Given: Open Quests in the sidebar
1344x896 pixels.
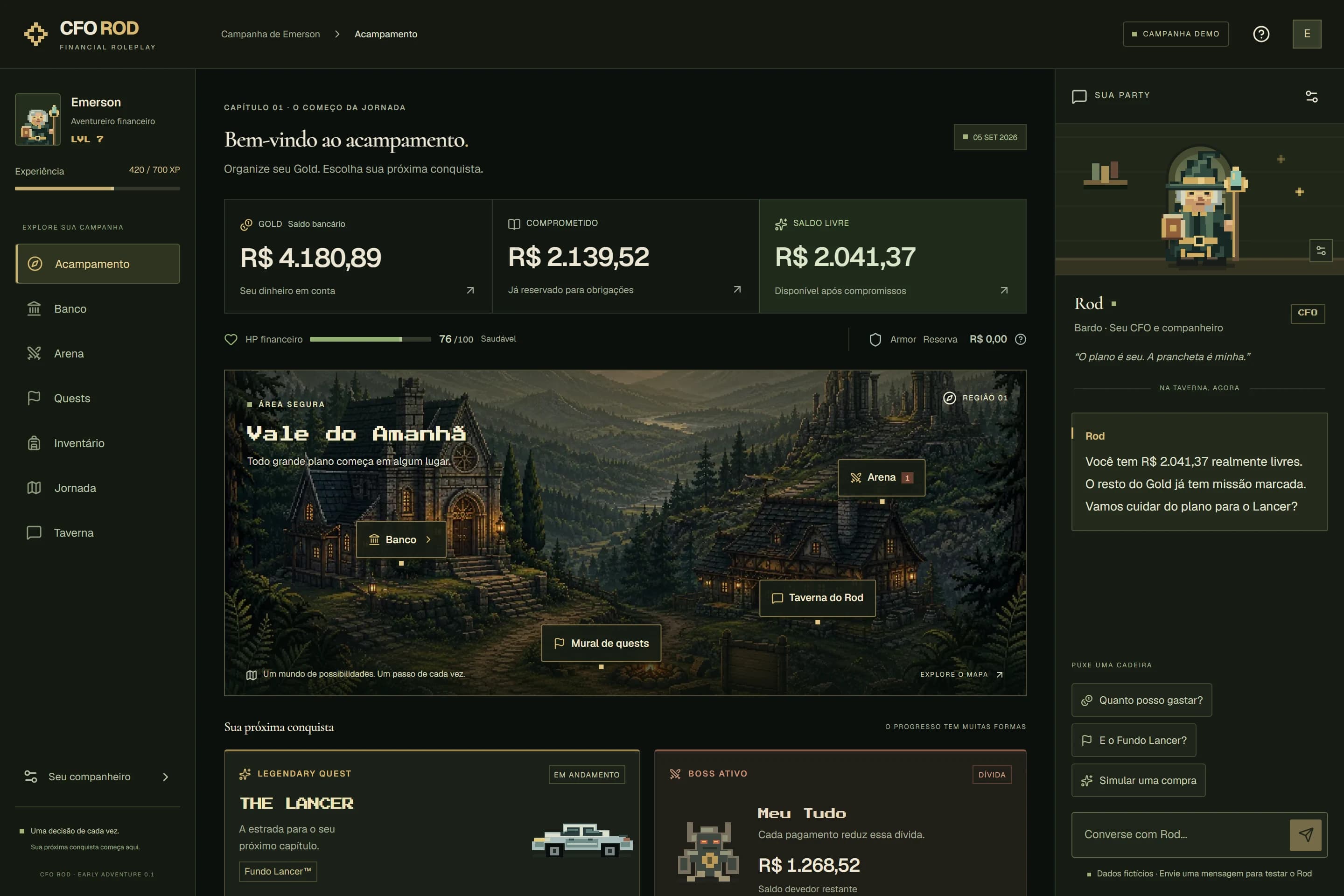Looking at the screenshot, I should (x=98, y=398).
